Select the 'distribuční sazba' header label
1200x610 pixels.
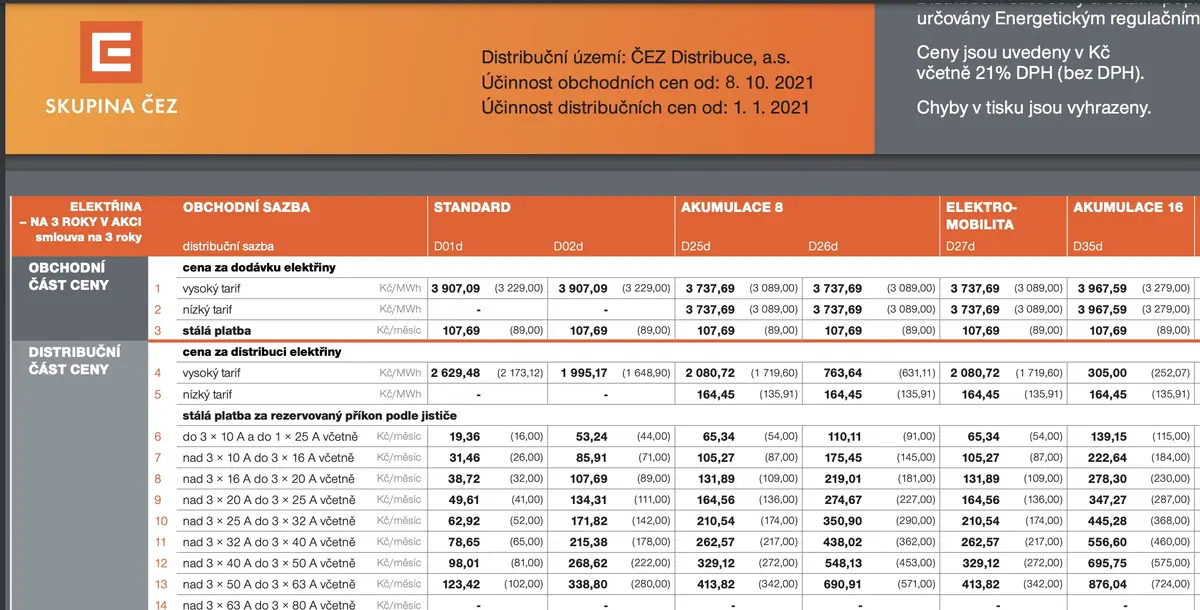tap(228, 245)
